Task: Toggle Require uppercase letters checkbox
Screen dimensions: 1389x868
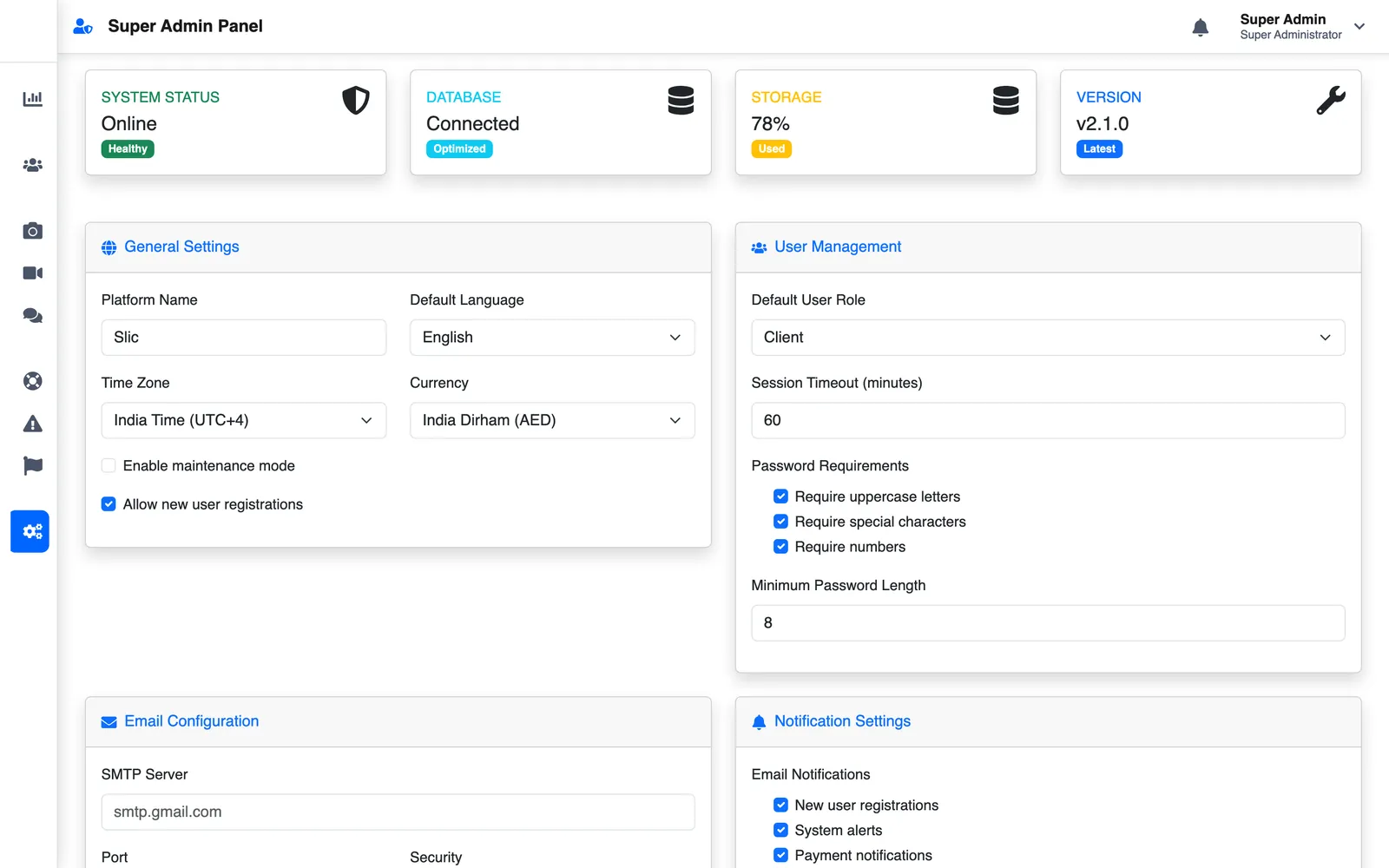Action: [x=780, y=496]
